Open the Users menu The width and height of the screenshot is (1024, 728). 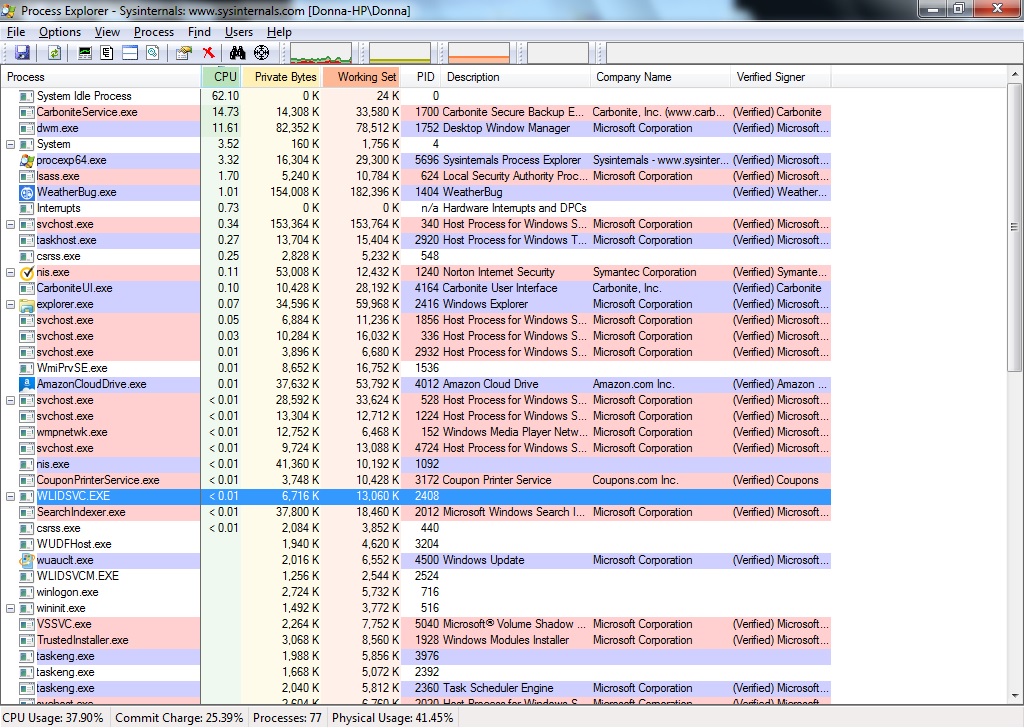239,32
